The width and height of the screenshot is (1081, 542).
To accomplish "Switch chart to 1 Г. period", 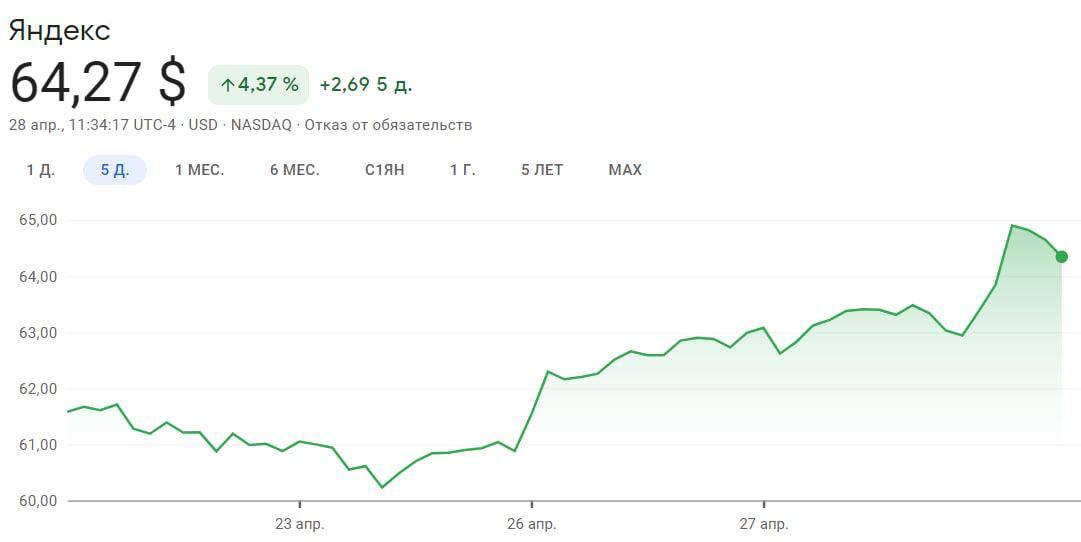I will [x=462, y=170].
